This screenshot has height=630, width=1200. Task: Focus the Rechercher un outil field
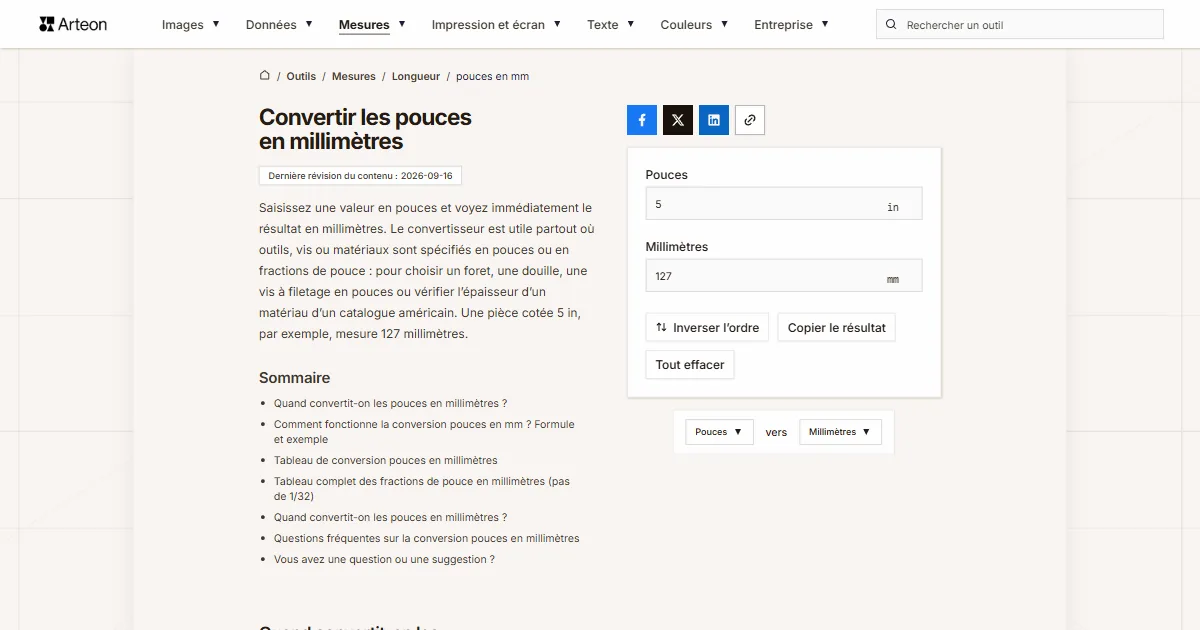point(1020,25)
